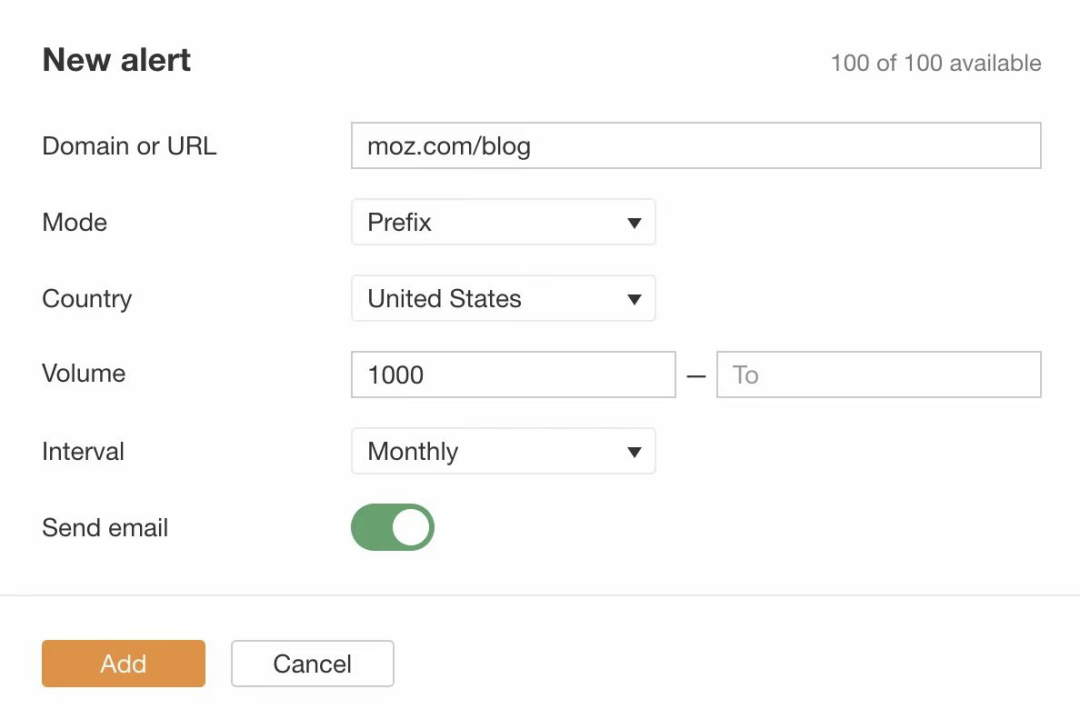Viewport: 1080px width, 709px height.
Task: Click the arrow icon beside United States
Action: [634, 299]
